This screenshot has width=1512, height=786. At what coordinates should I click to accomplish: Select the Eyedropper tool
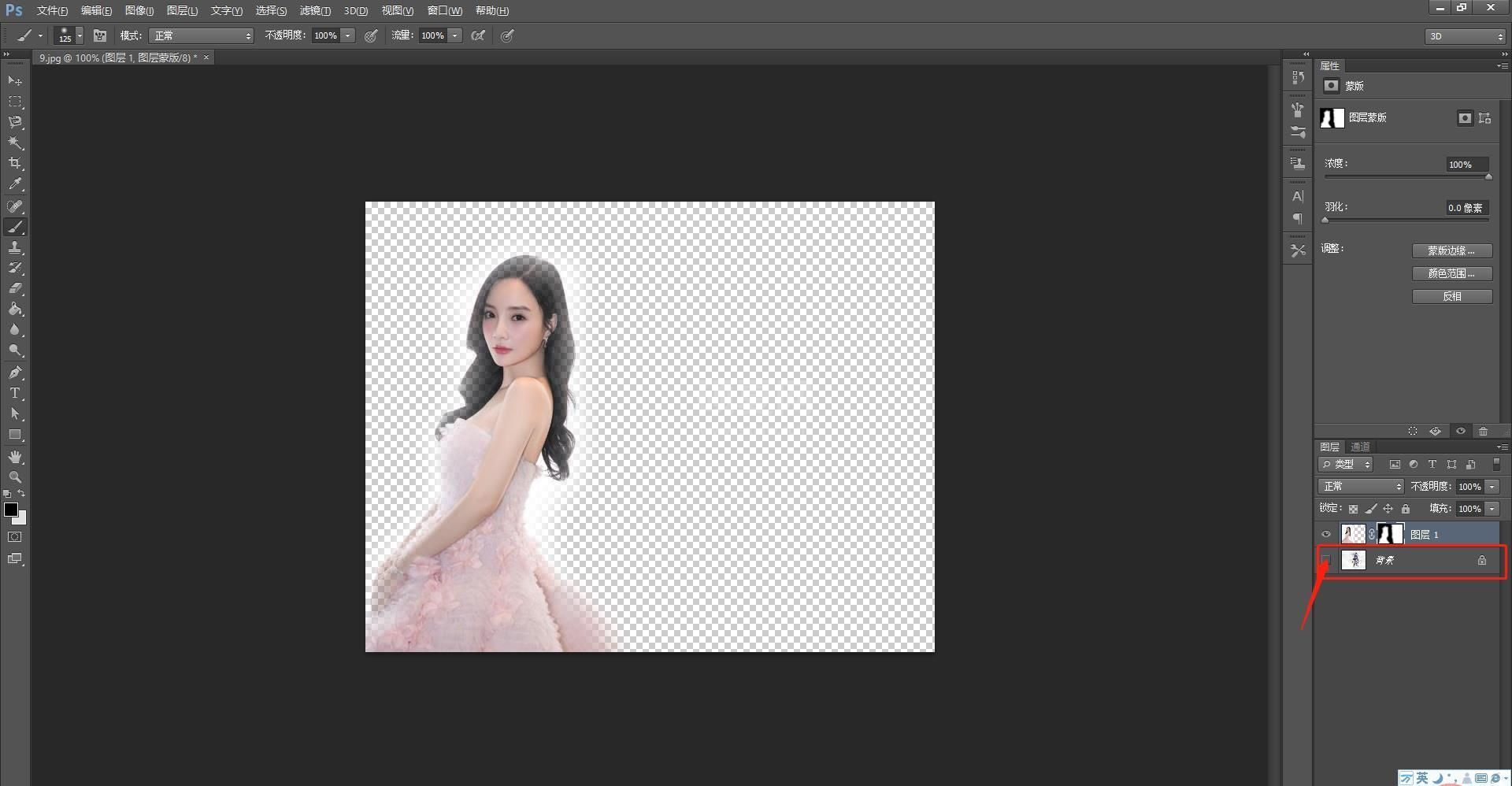(x=15, y=184)
